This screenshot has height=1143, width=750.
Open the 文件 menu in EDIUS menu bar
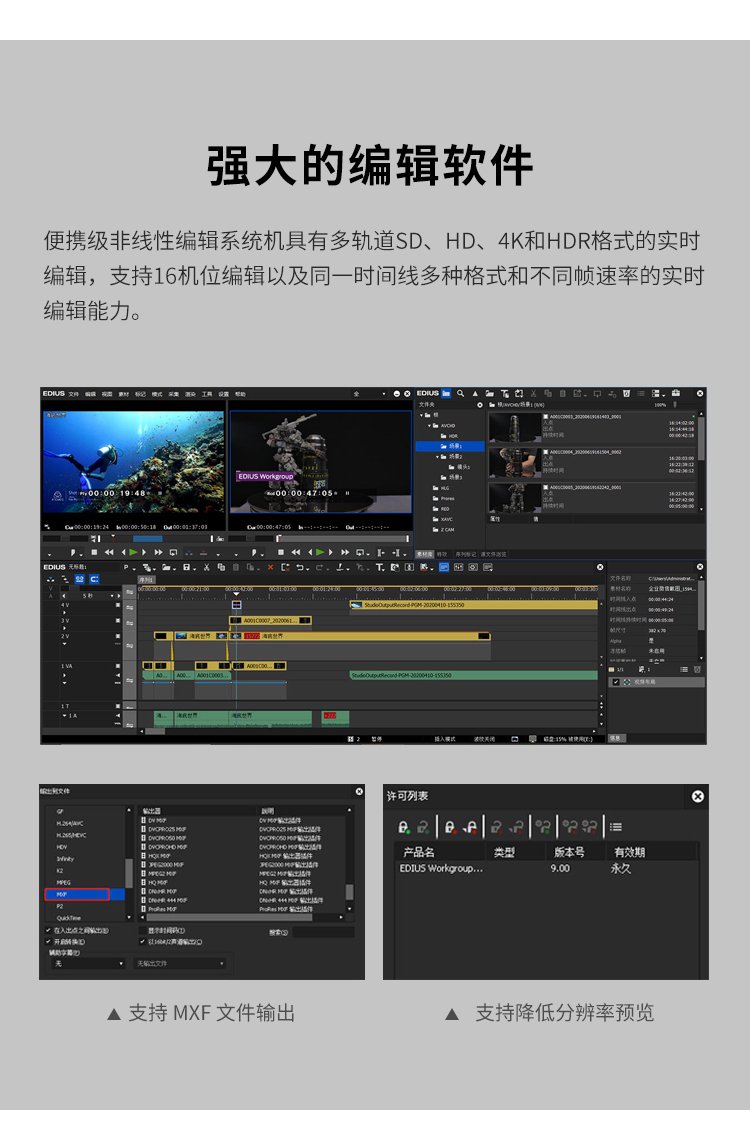(74, 394)
